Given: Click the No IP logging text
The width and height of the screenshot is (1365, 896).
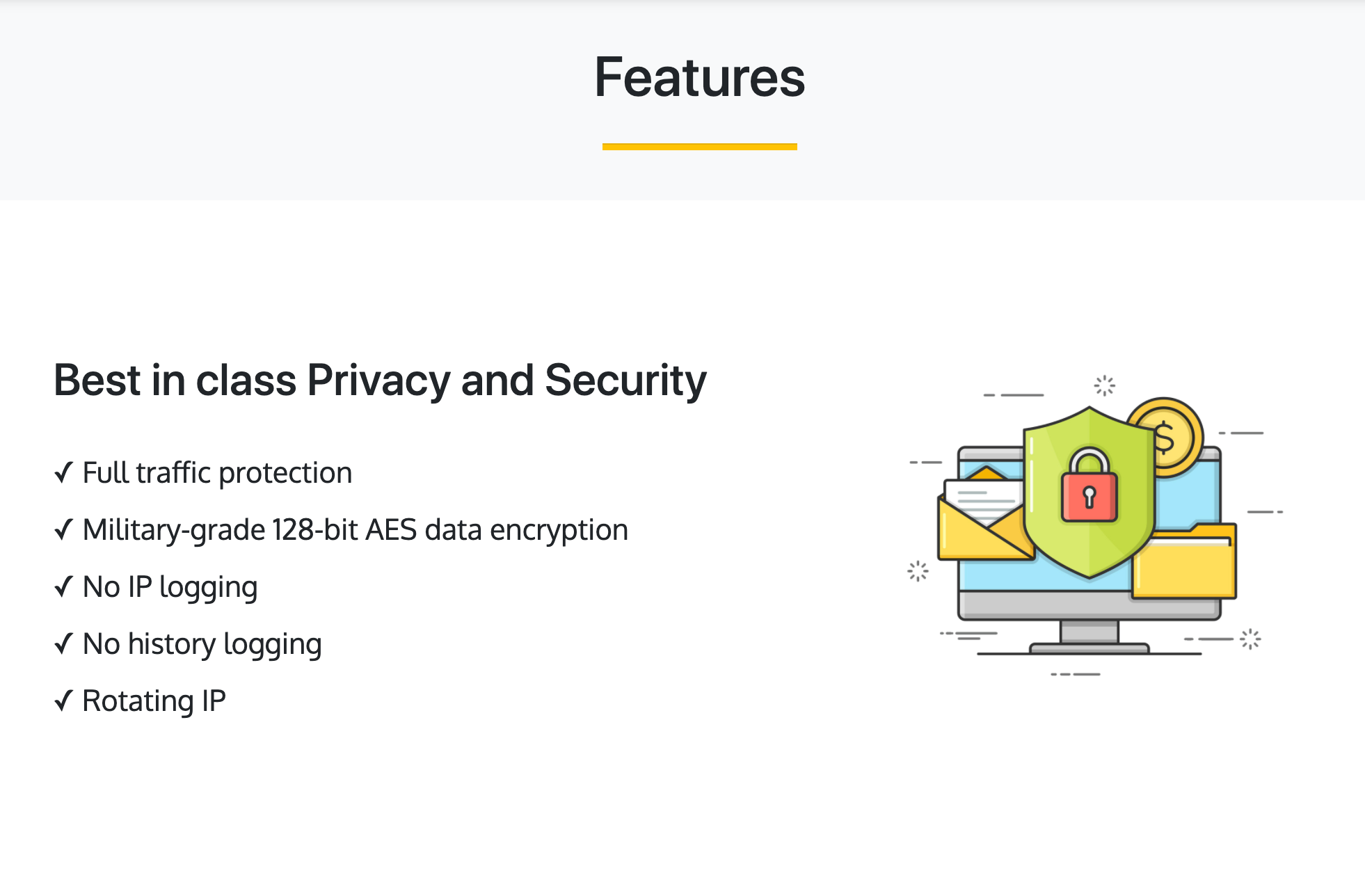Looking at the screenshot, I should click(x=170, y=589).
